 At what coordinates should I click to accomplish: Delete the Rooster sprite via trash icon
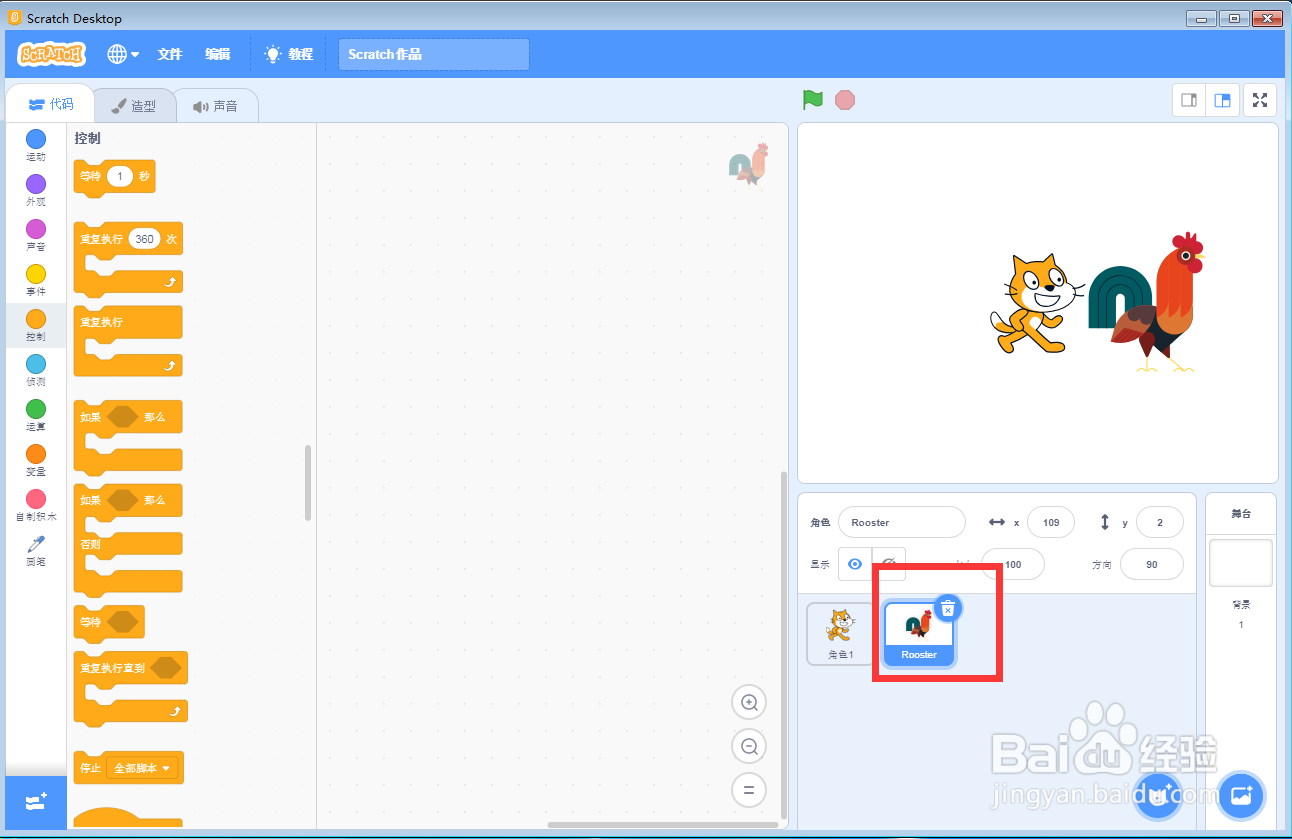(x=948, y=608)
